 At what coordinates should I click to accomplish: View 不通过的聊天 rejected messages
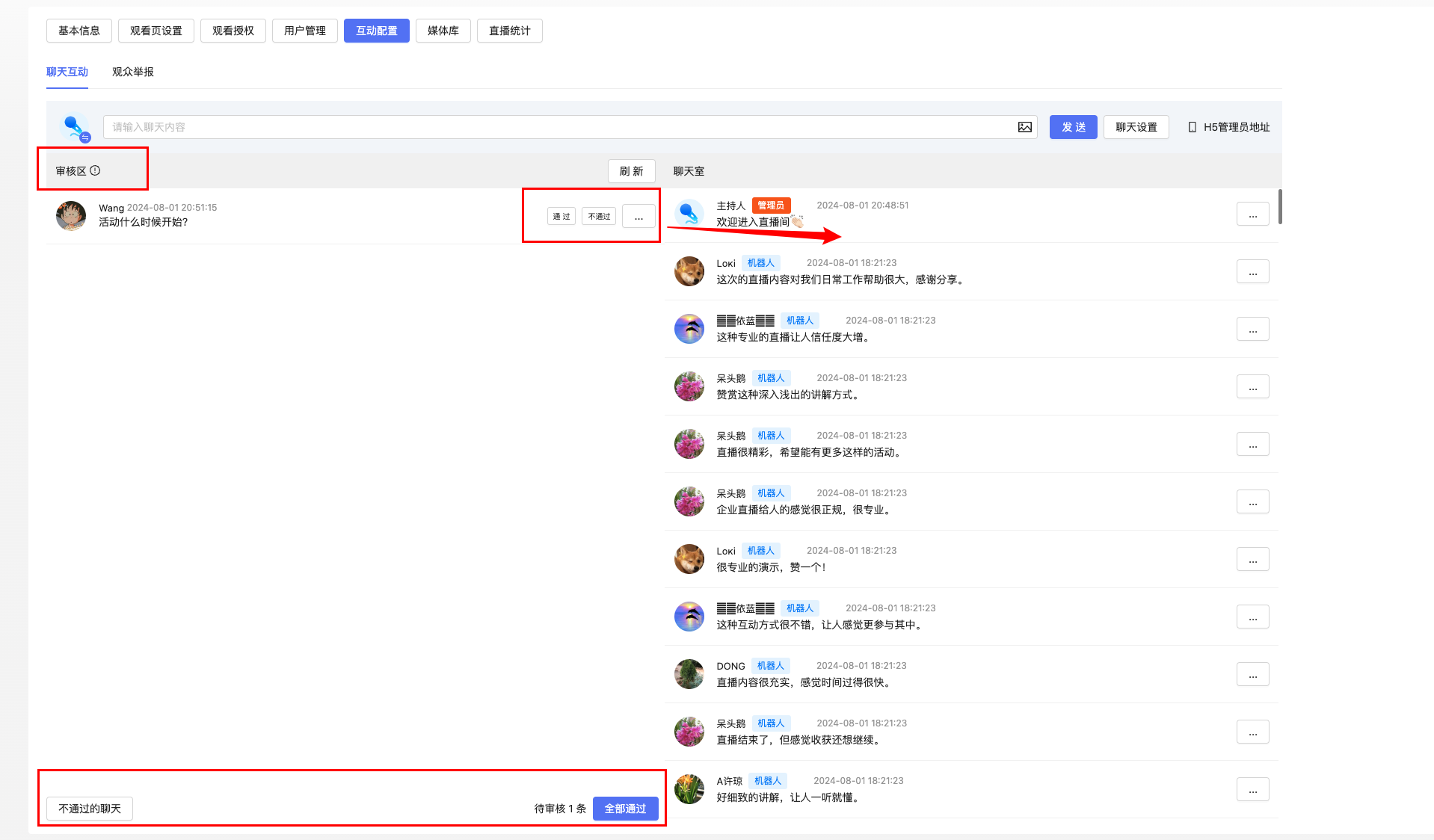click(x=90, y=809)
